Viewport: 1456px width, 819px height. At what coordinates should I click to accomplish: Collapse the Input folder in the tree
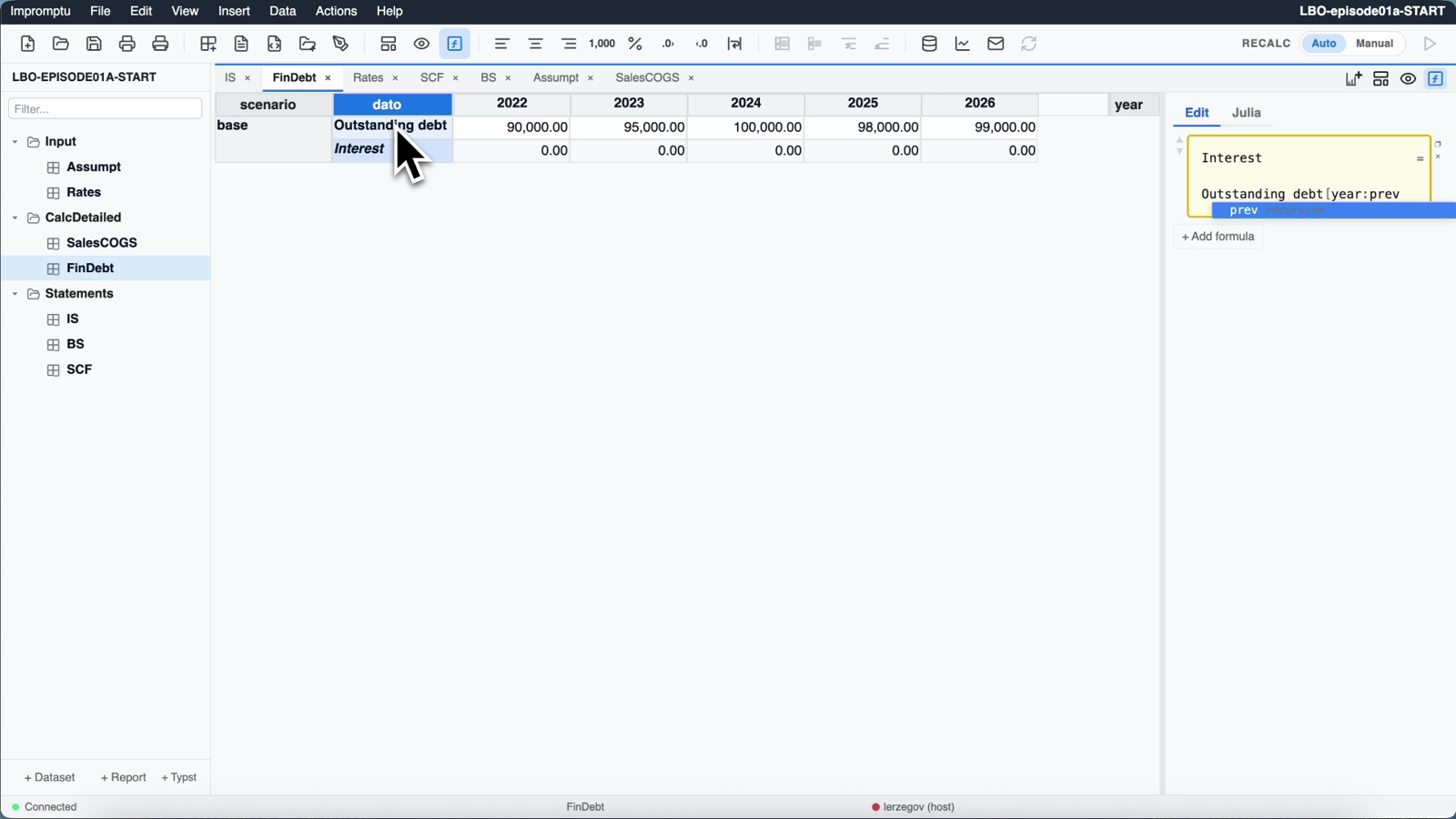pos(15,142)
